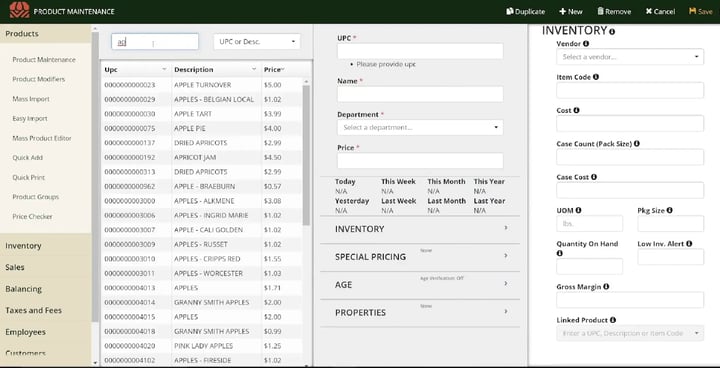Click the Price input field

tap(420, 161)
